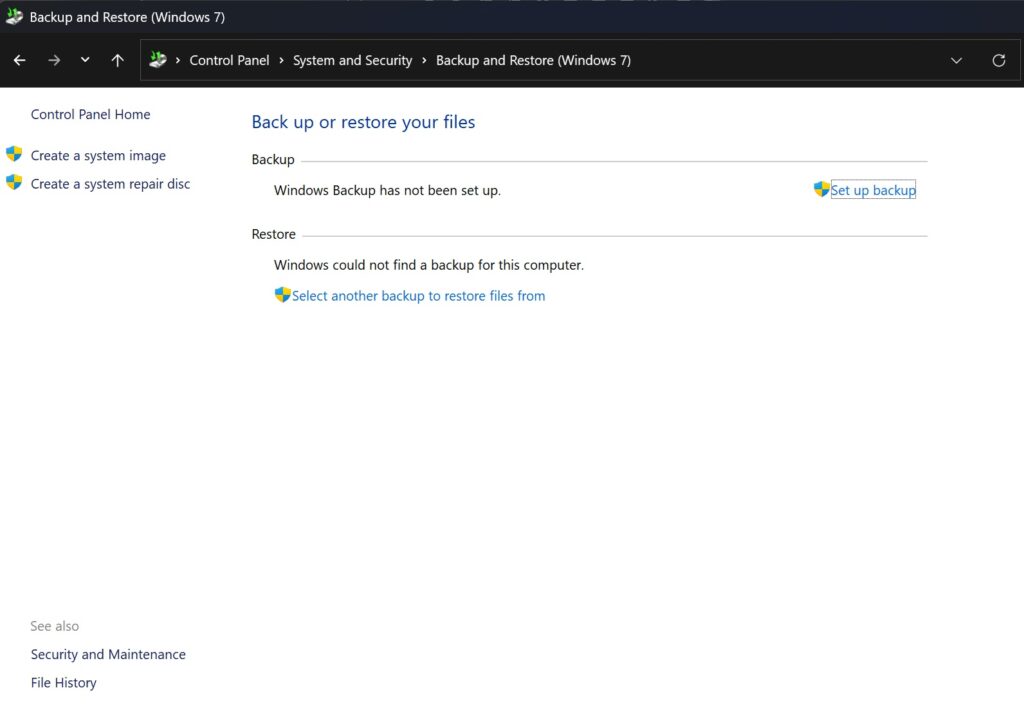Screen dimensions: 1024x708
Task: Click the Backup and Restore title bar icon
Action: (14, 16)
